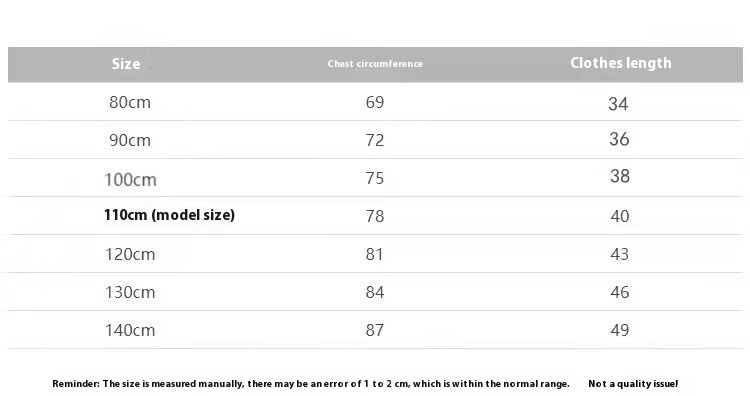
Task: Click chest value 78 in the table
Action: pos(375,216)
